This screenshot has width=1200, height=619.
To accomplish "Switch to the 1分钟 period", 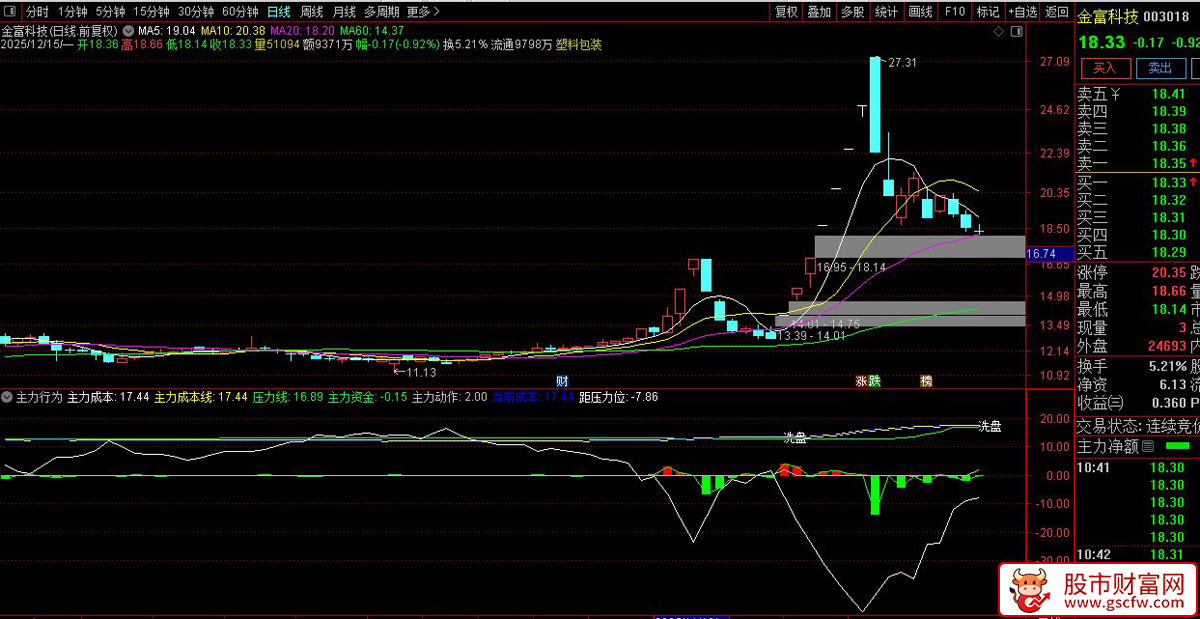I will click(72, 12).
